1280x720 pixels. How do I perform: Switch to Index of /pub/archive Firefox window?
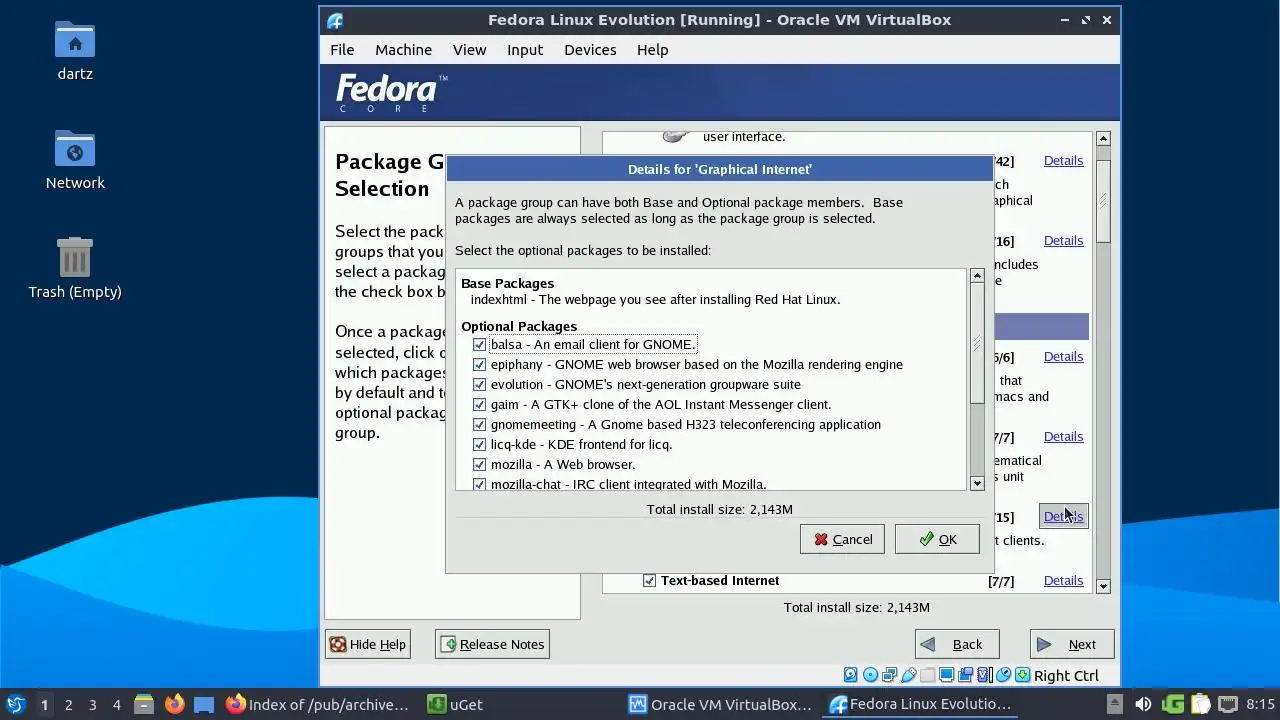(318, 704)
